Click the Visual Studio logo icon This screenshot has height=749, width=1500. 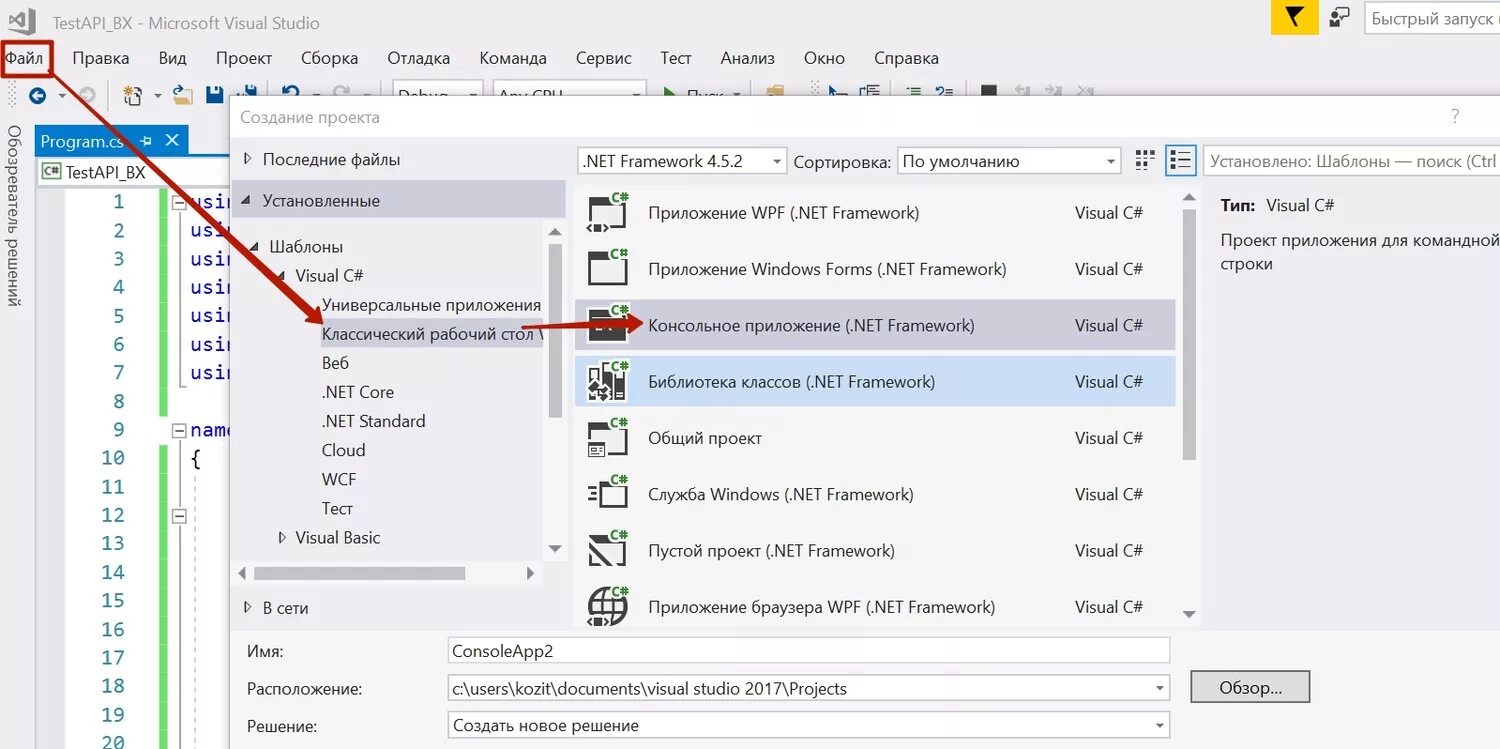click(22, 20)
